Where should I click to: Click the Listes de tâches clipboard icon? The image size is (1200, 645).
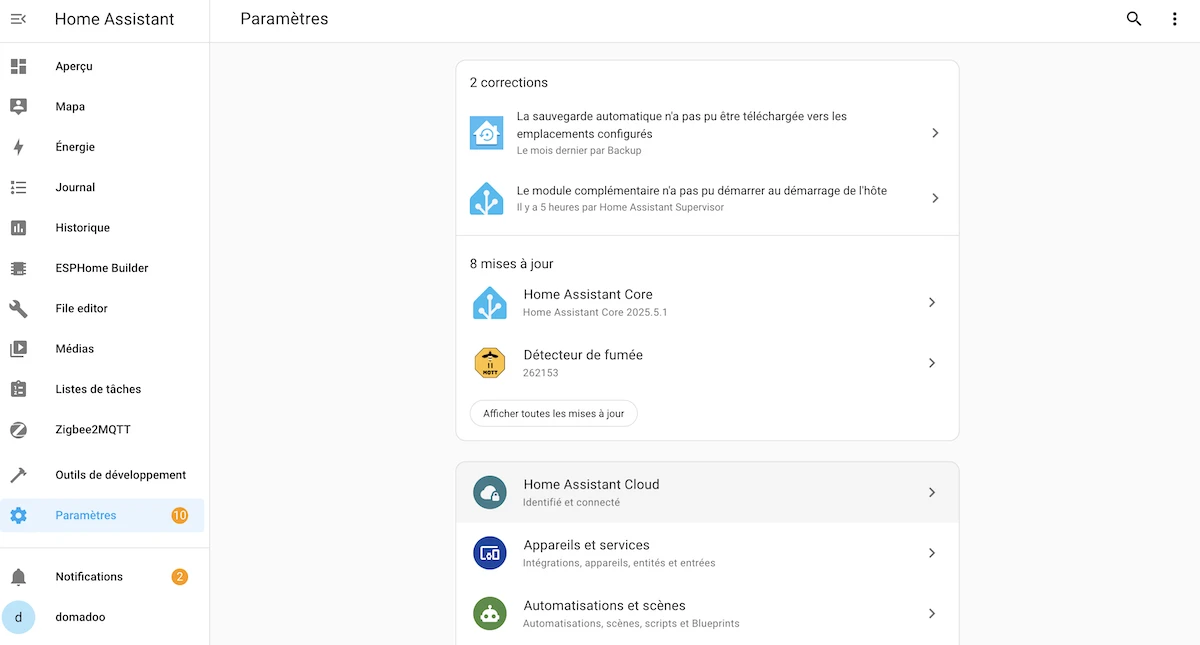[x=18, y=389]
